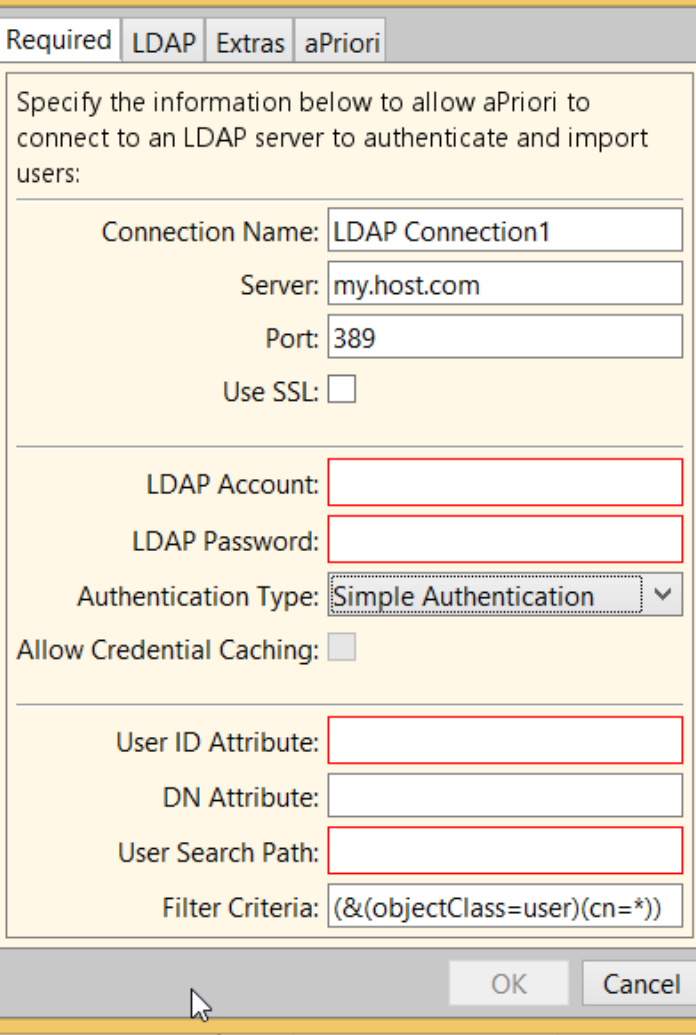Open the LDAP tab
The width and height of the screenshot is (696, 1035).
164,44
